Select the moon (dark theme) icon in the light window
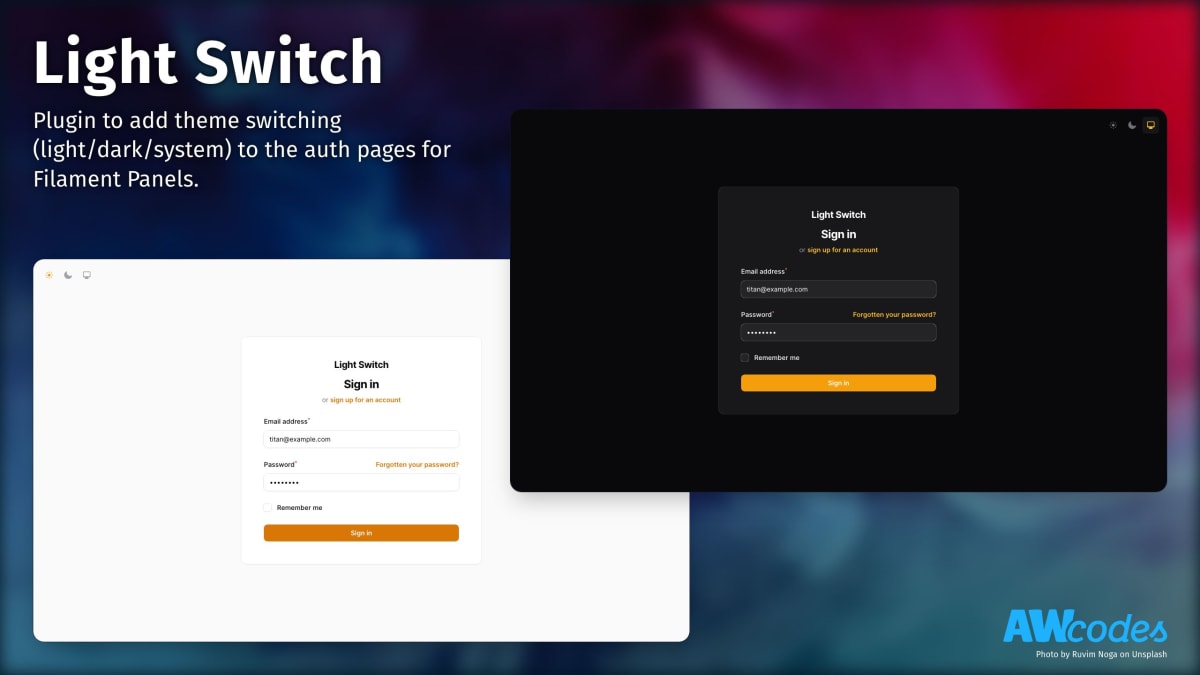Screen dimensions: 1200x675 pyautogui.click(x=68, y=275)
